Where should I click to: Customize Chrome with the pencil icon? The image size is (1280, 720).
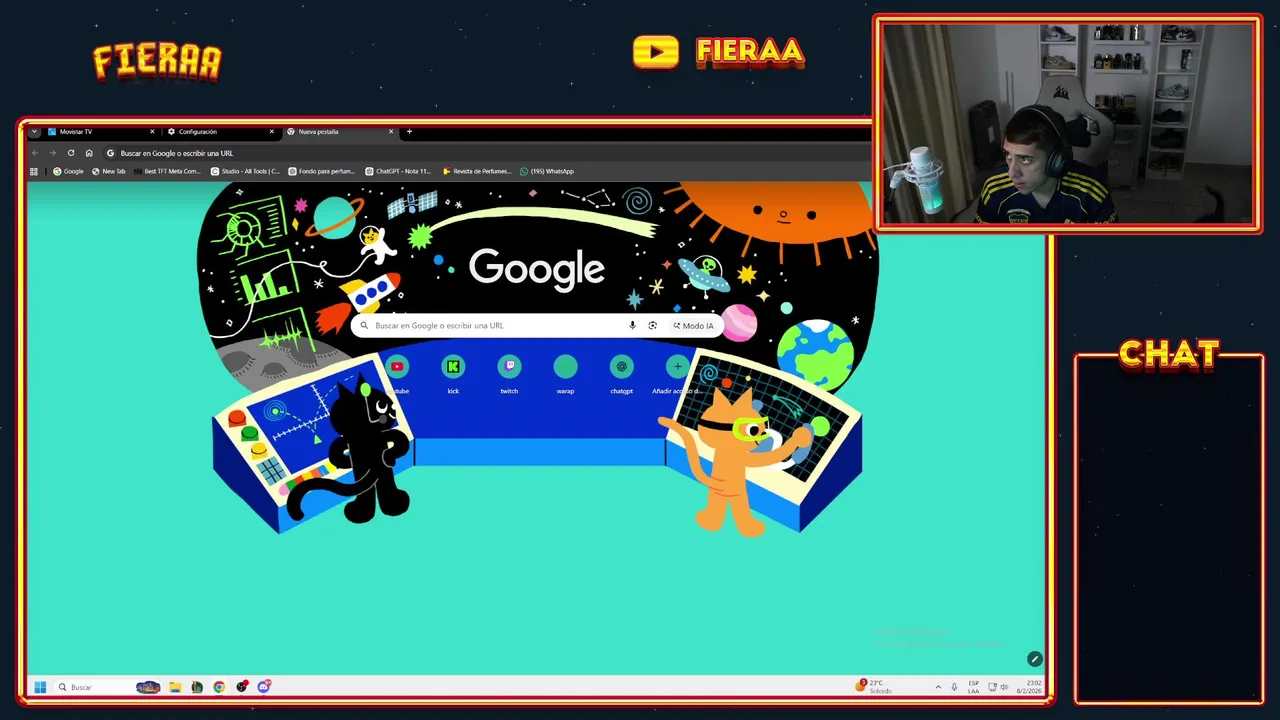click(x=1034, y=659)
